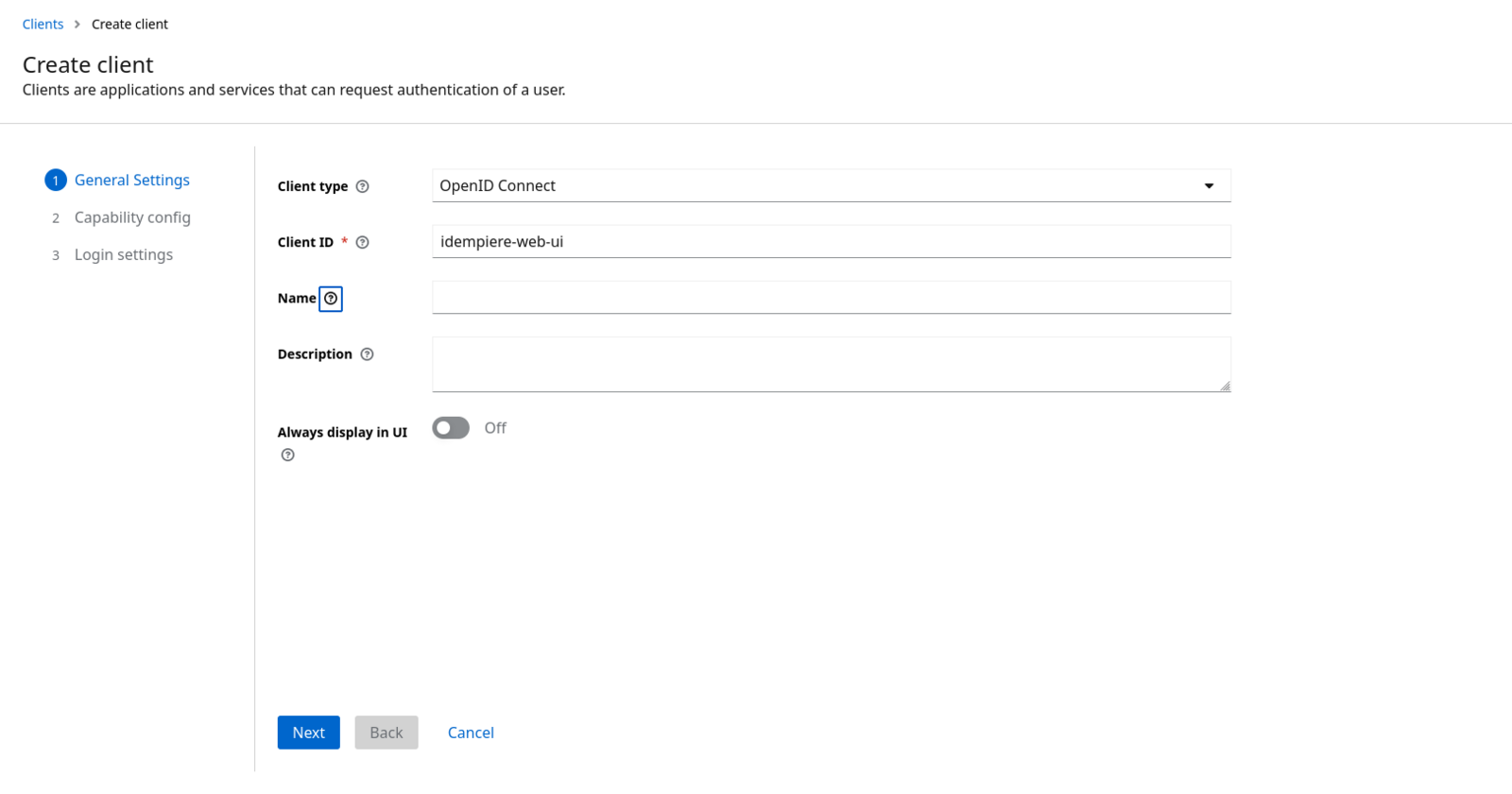Show help for Always display in UI
Viewport: 1512px width, 794px height.
pos(288,456)
